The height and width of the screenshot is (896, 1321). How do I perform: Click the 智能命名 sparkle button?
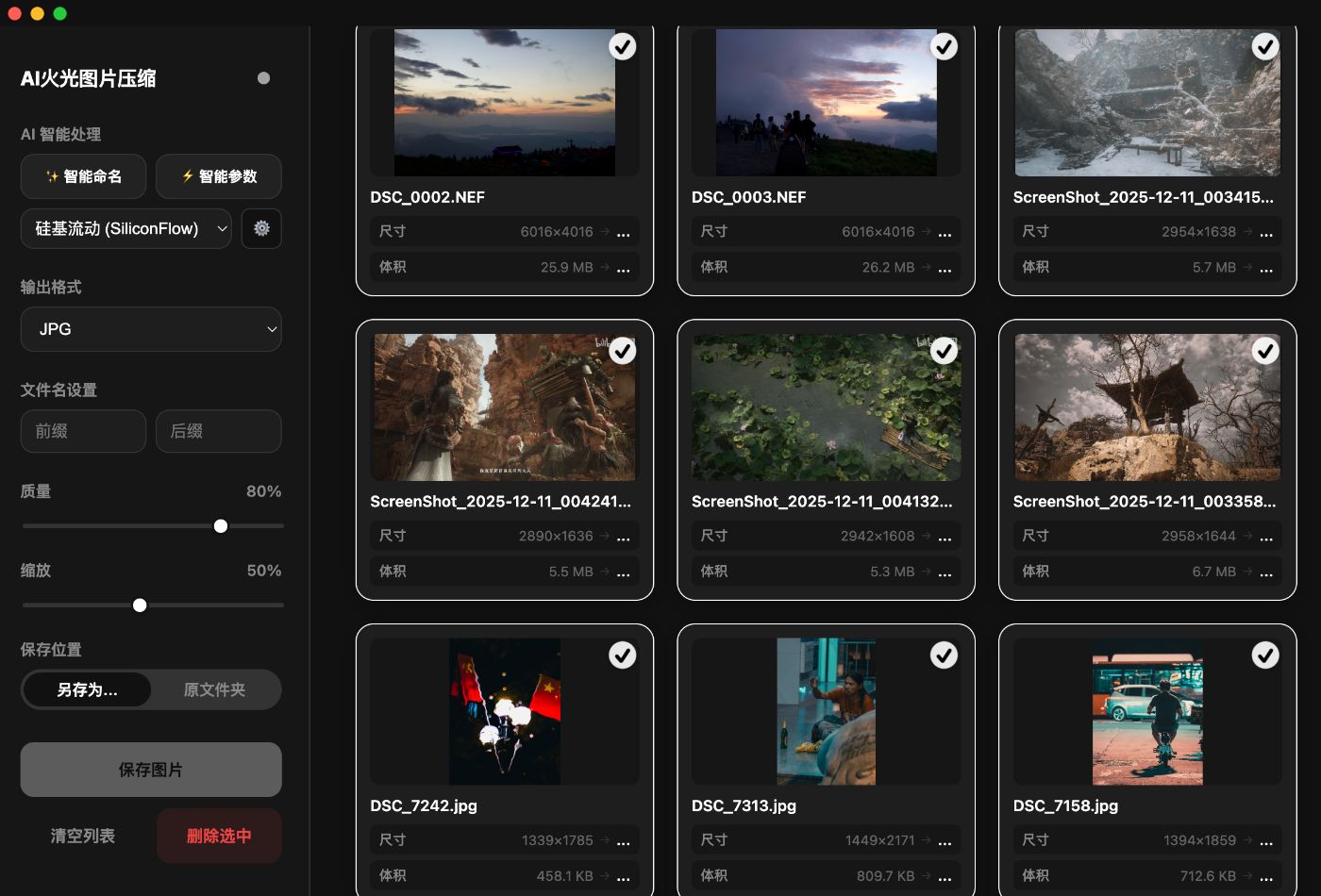coord(83,176)
